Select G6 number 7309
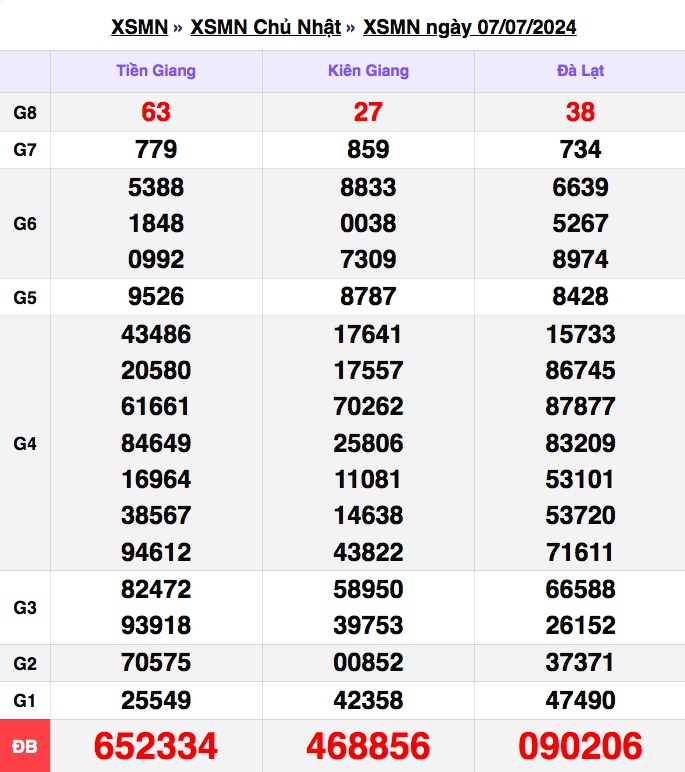 pyautogui.click(x=368, y=259)
